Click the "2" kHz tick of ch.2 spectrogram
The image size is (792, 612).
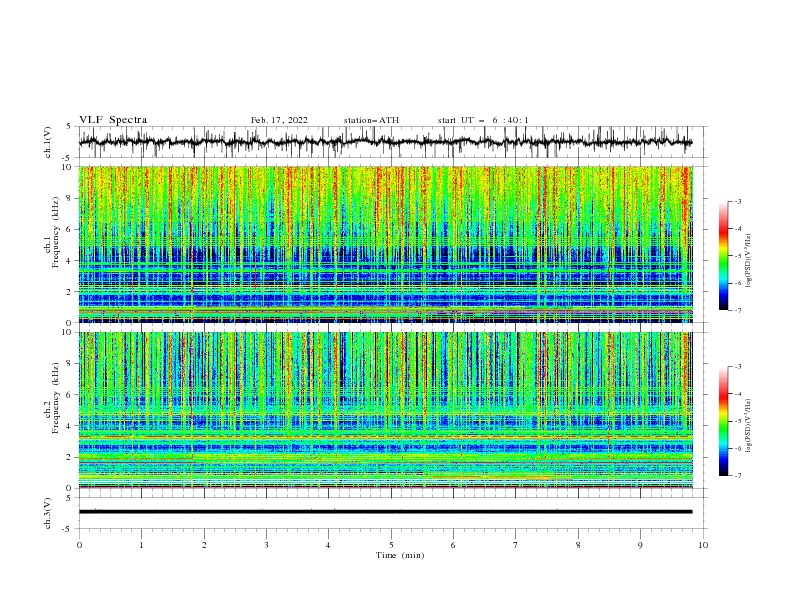pyautogui.click(x=70, y=457)
